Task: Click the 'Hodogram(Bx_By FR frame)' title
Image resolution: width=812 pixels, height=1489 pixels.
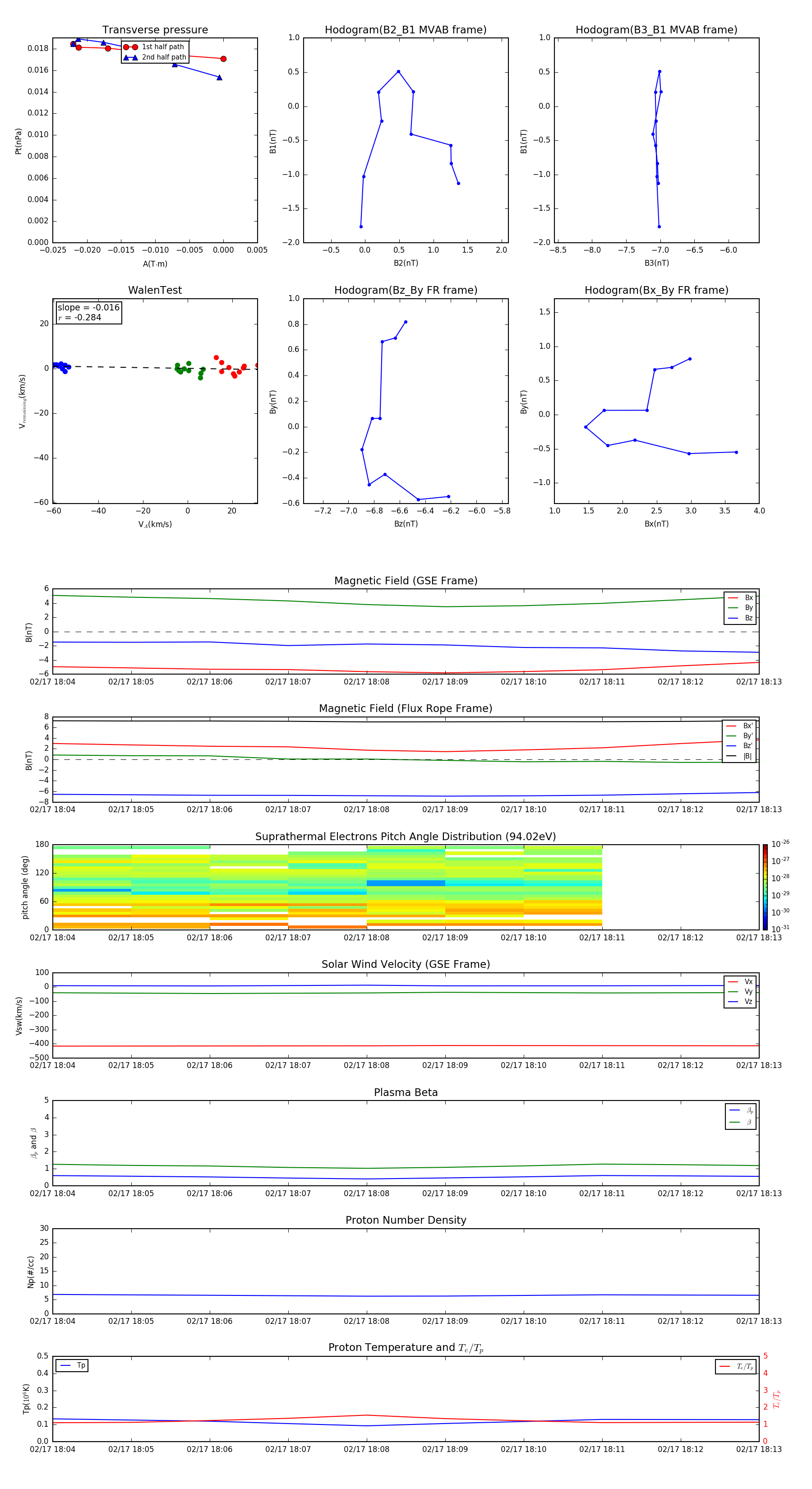Action: click(656, 290)
